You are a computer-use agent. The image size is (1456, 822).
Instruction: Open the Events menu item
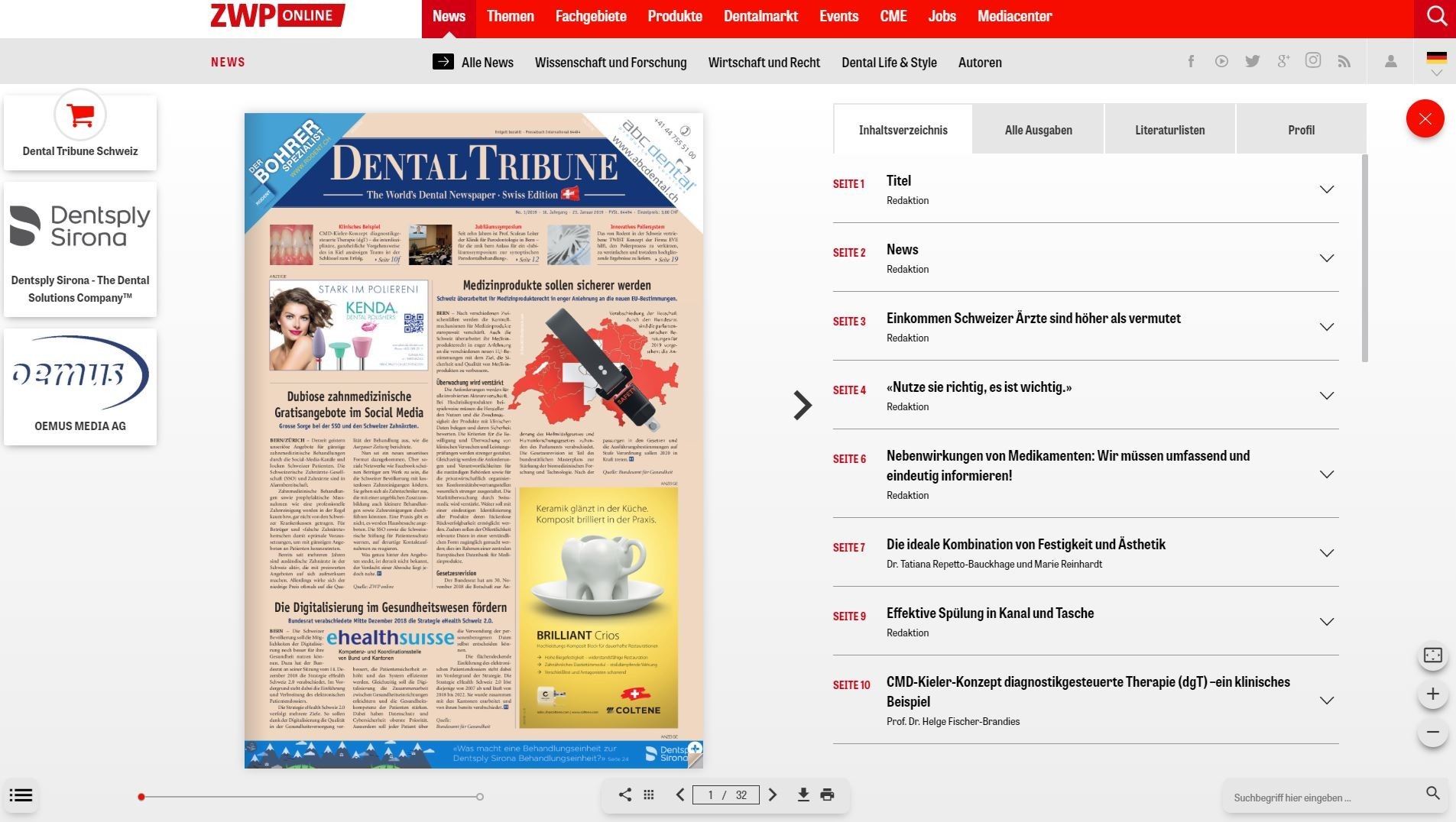838,16
